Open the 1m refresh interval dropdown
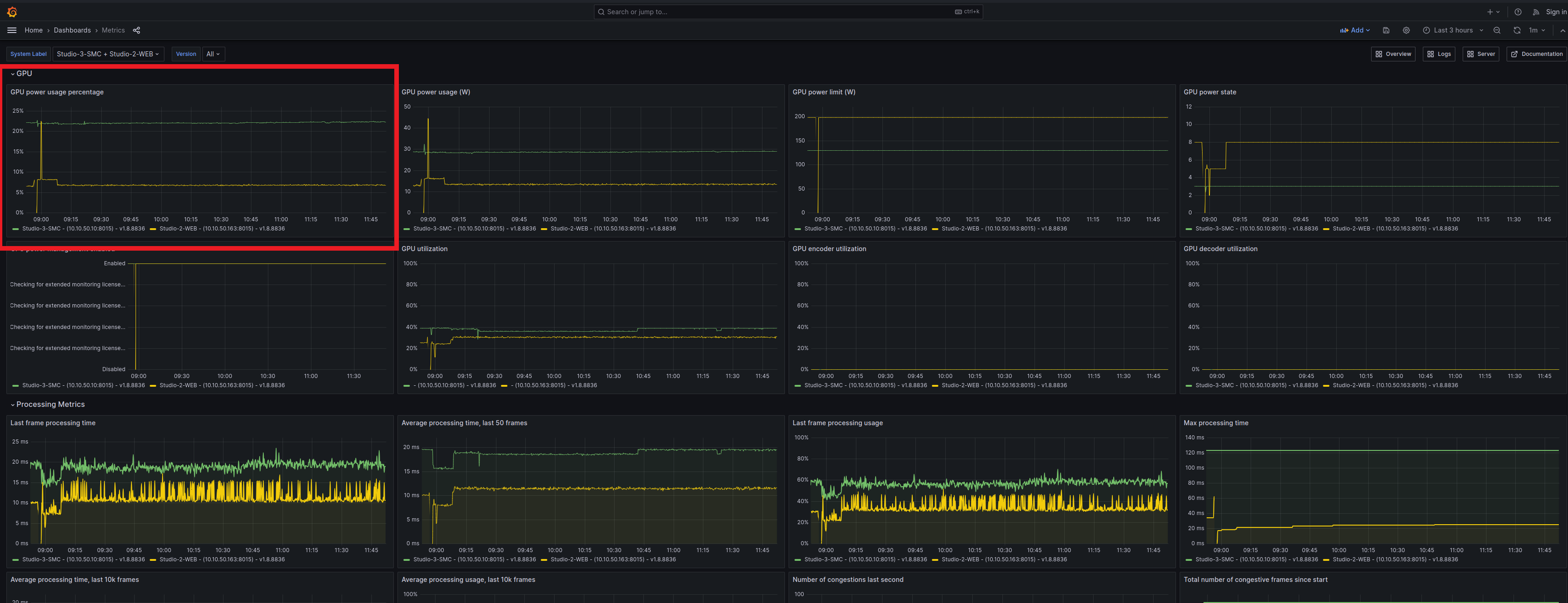This screenshot has height=603, width=1568. point(1537,30)
